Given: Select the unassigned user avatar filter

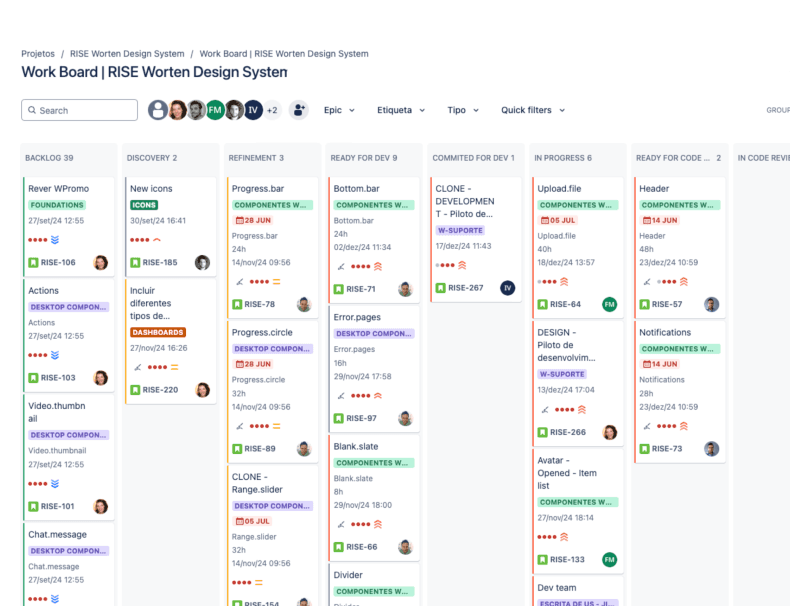Looking at the screenshot, I should (158, 110).
